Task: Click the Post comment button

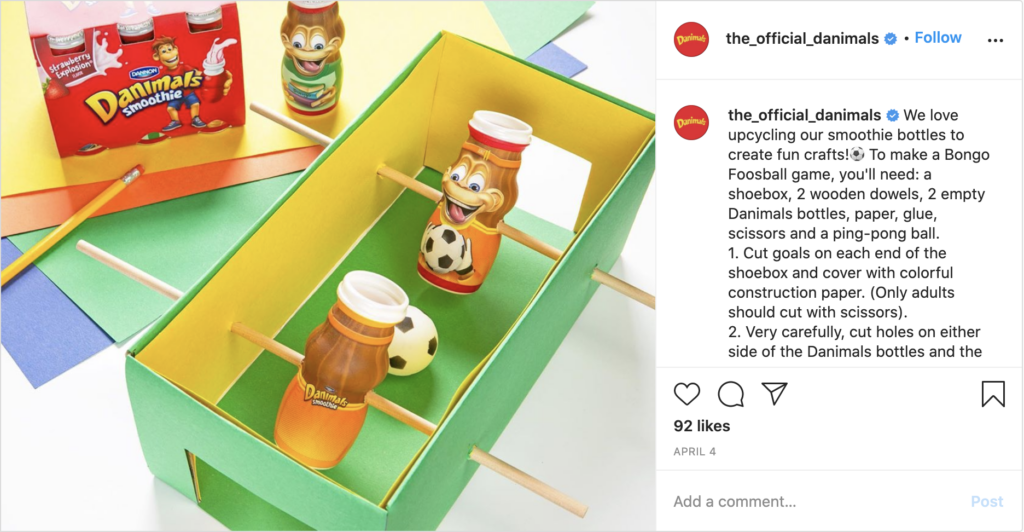Action: click(987, 501)
